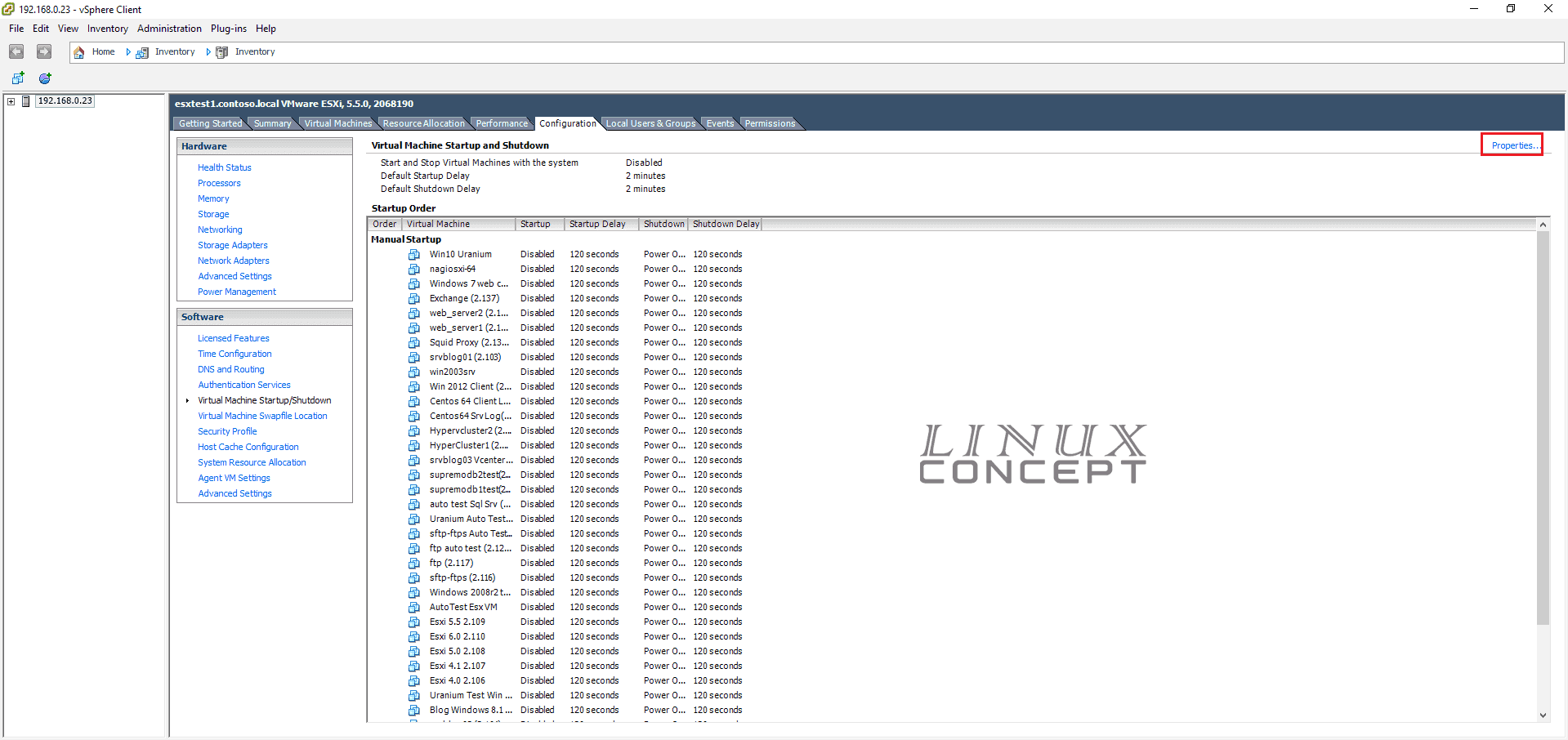Open dropdown arrow after first Inventory breadcrumb
This screenshot has width=1568, height=740.
[x=208, y=52]
